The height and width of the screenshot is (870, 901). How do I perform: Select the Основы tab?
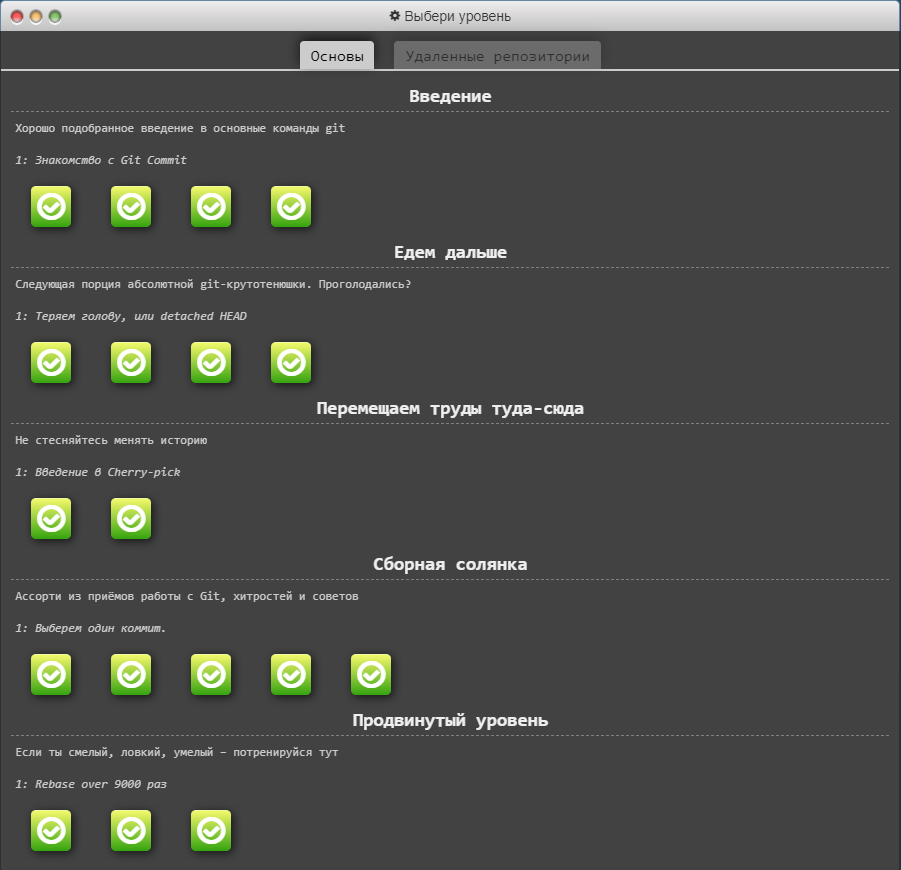pos(337,56)
